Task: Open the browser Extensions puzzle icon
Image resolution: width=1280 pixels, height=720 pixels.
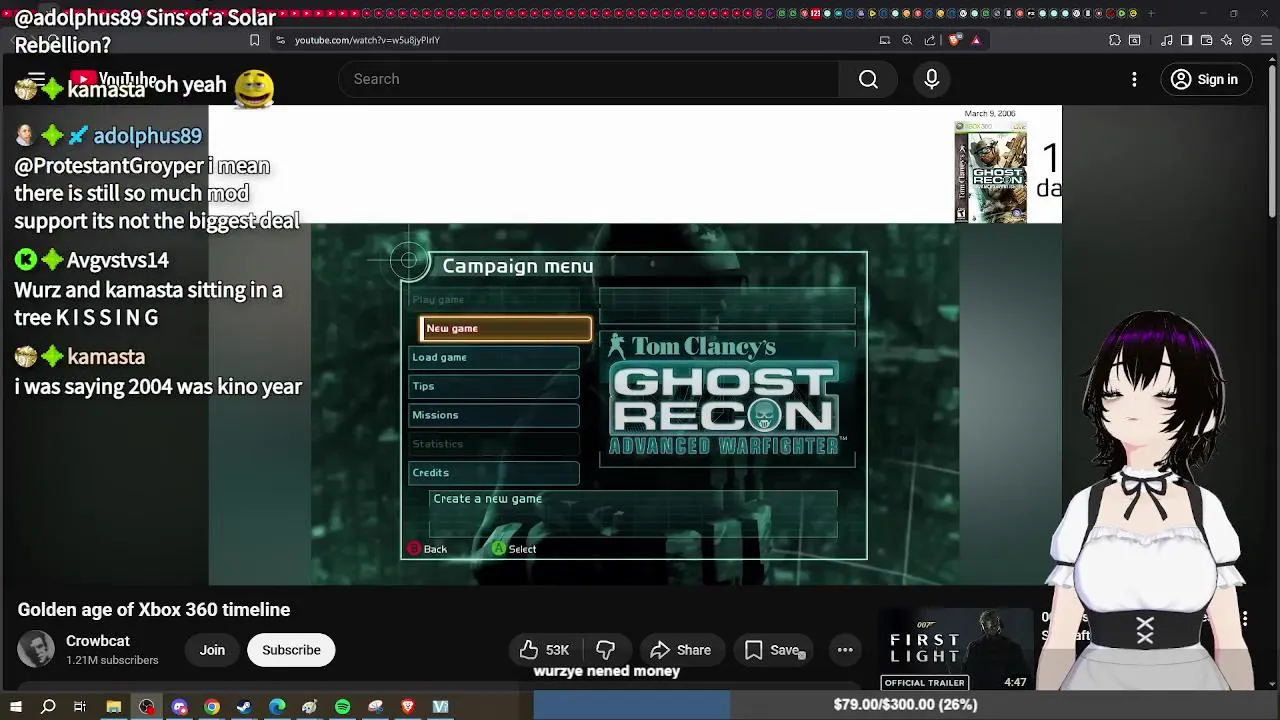Action: point(1115,40)
